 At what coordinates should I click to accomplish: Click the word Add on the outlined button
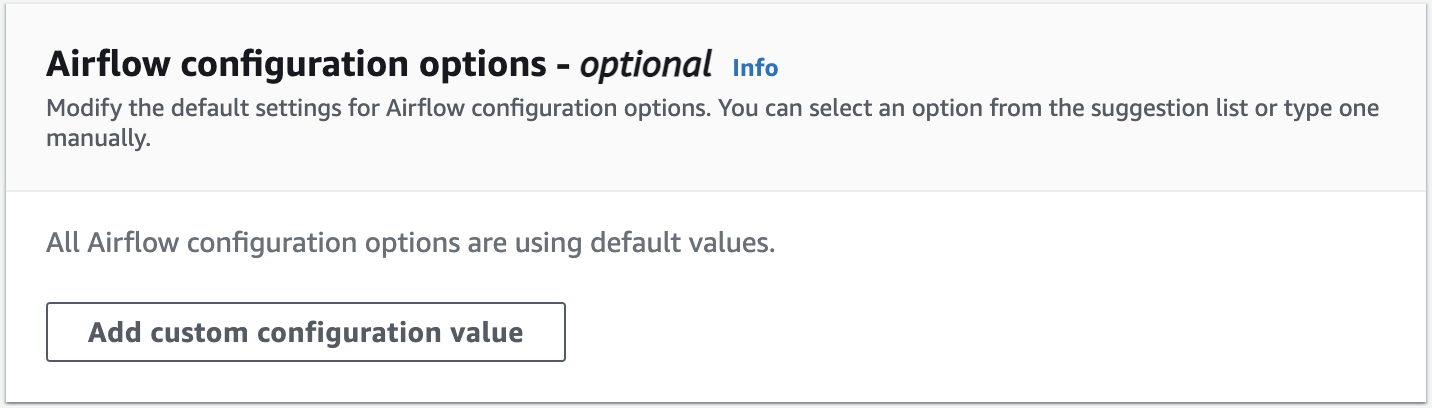click(115, 332)
